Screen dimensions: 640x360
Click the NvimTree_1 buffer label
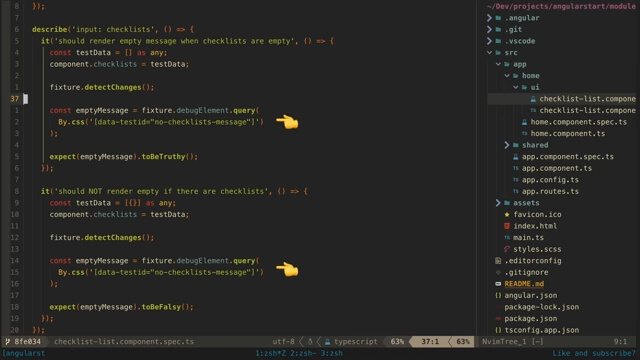pos(504,342)
